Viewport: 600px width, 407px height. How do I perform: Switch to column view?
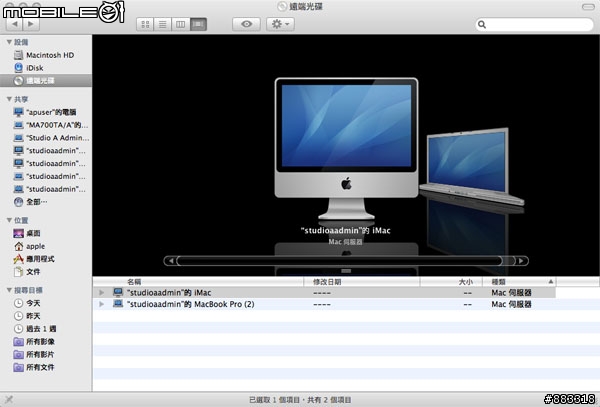pos(181,24)
